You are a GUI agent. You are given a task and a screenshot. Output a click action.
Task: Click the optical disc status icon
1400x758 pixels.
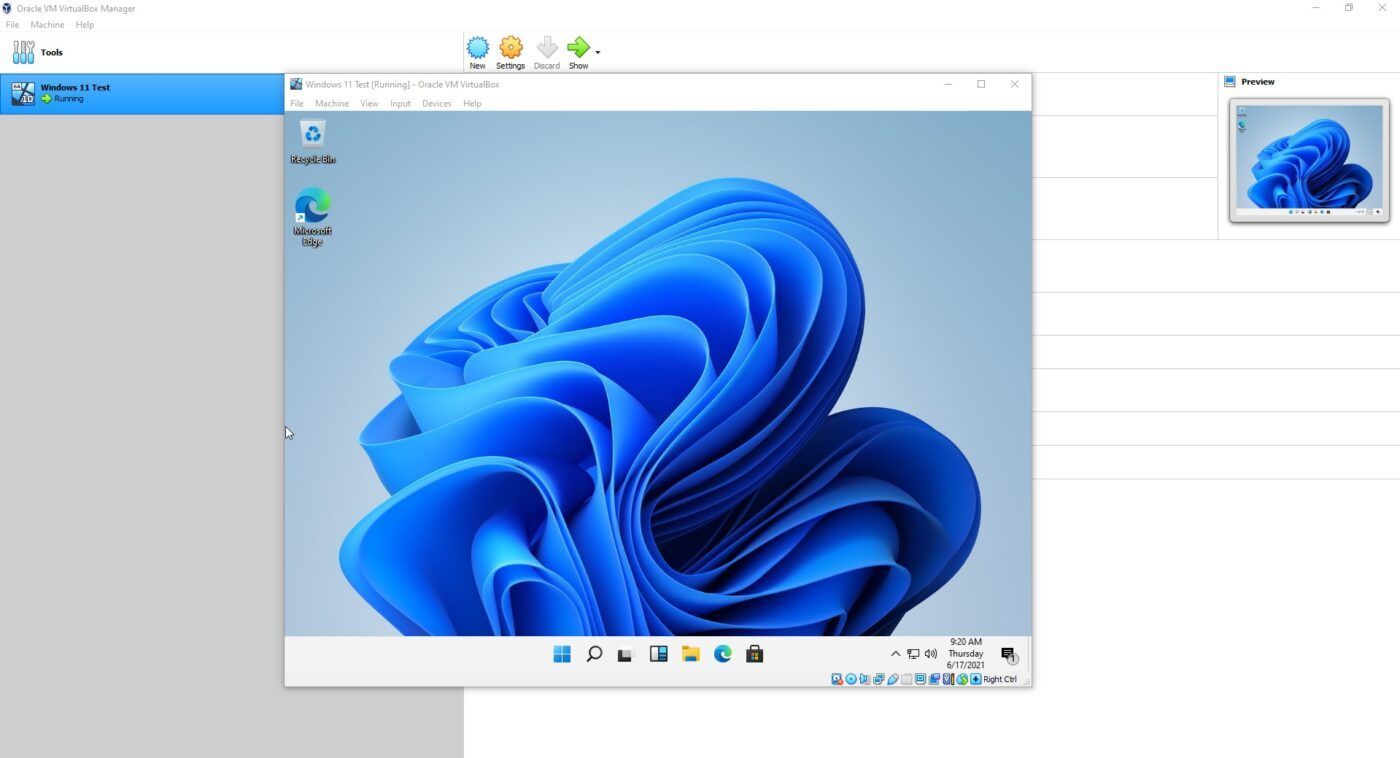(851, 679)
